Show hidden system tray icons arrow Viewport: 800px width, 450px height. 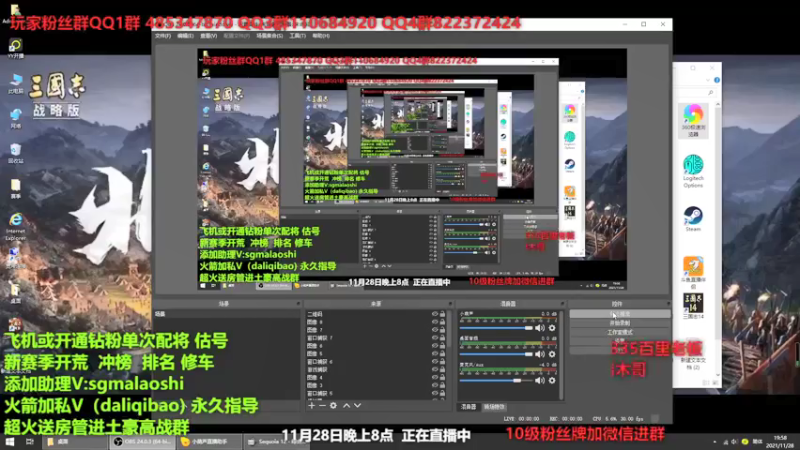pyautogui.click(x=714, y=442)
